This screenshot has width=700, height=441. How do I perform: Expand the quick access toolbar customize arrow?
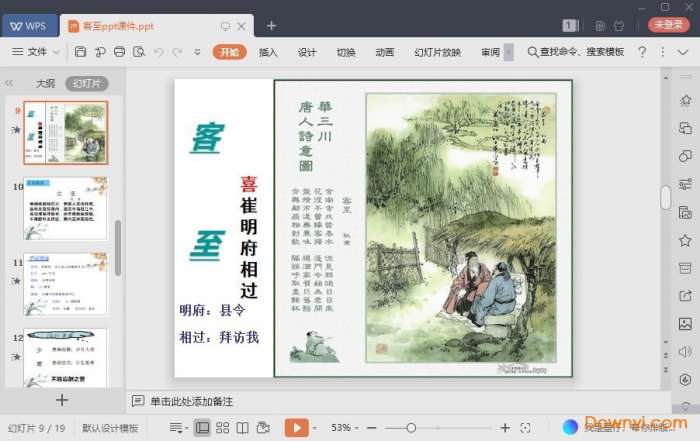tap(197, 52)
